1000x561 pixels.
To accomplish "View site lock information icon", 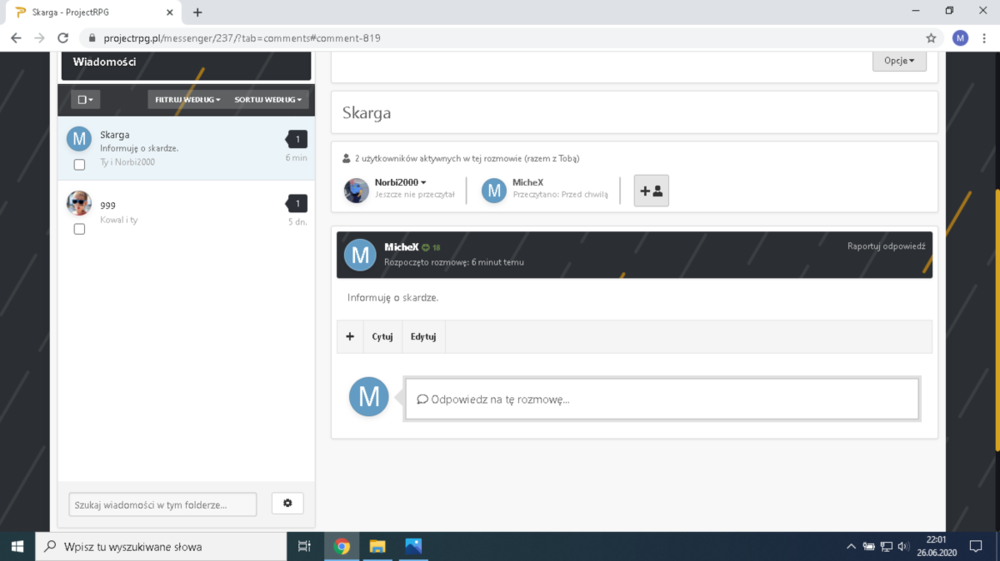I will [92, 38].
